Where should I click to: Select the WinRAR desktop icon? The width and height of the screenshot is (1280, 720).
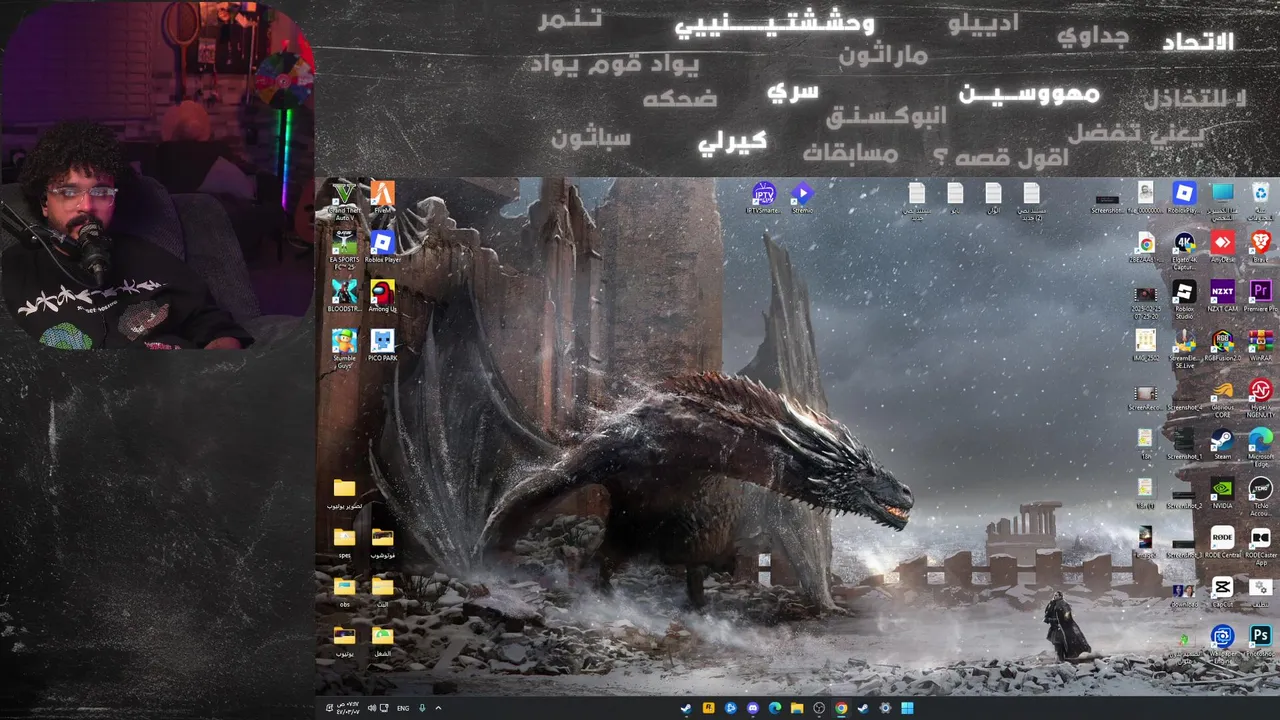click(x=1260, y=345)
